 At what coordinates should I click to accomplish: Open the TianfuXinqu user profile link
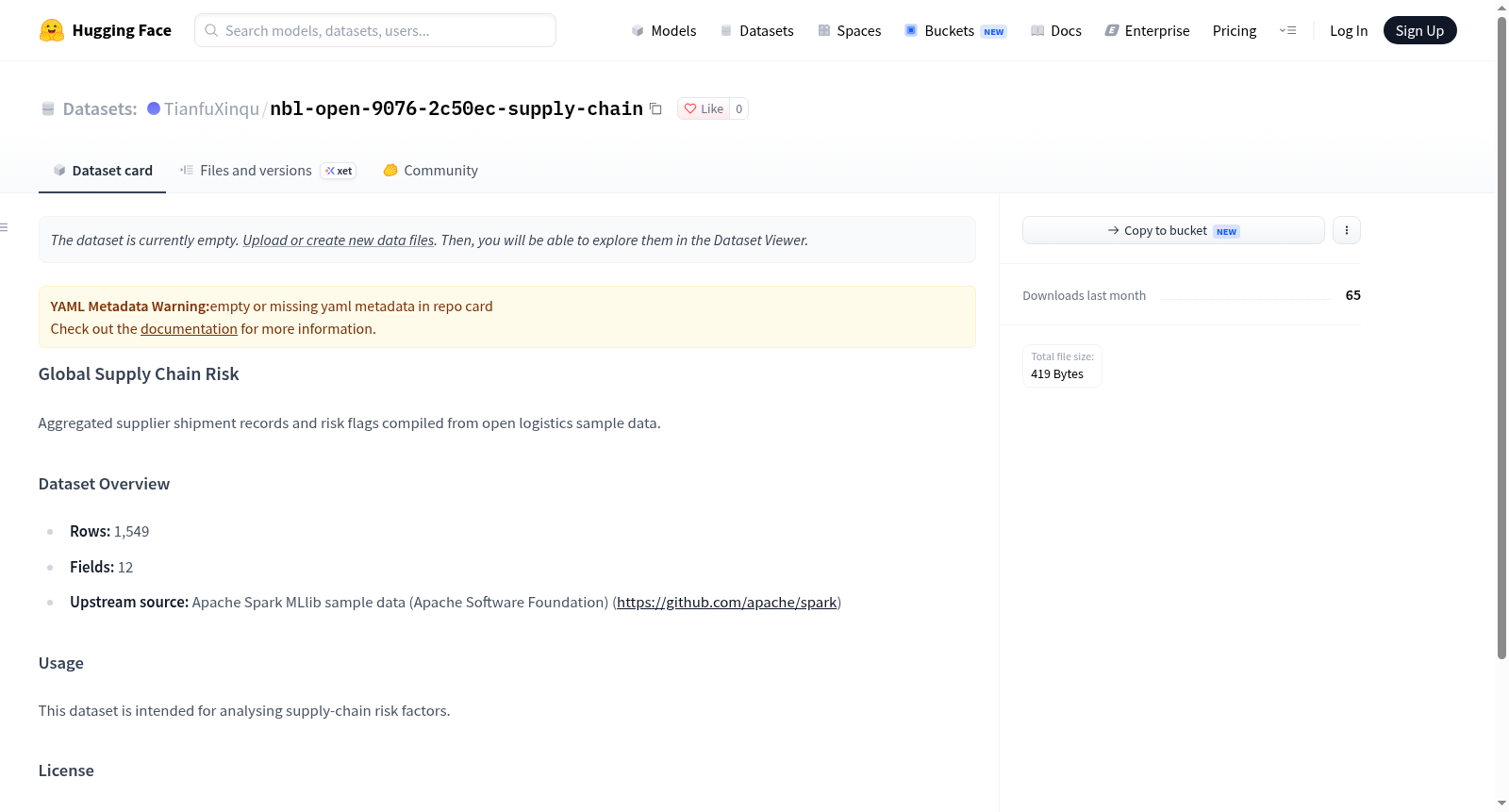pyautogui.click(x=211, y=108)
